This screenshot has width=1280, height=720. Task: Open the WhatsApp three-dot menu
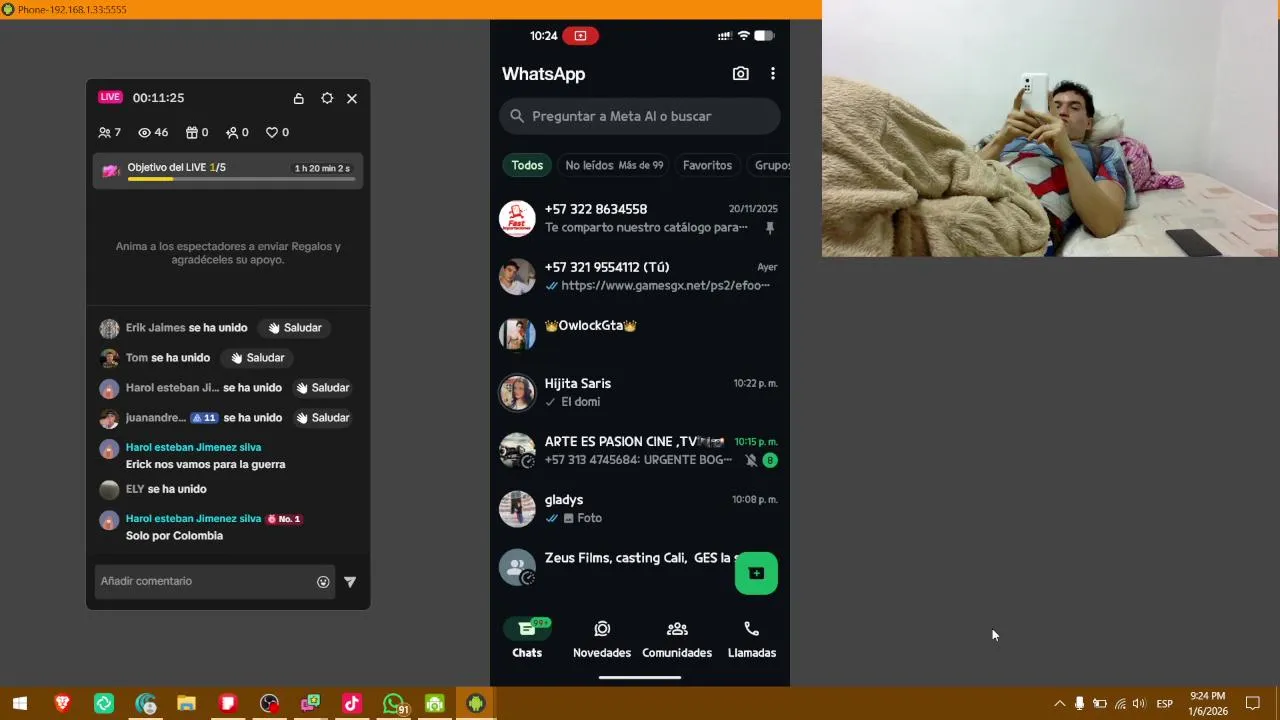(x=772, y=74)
